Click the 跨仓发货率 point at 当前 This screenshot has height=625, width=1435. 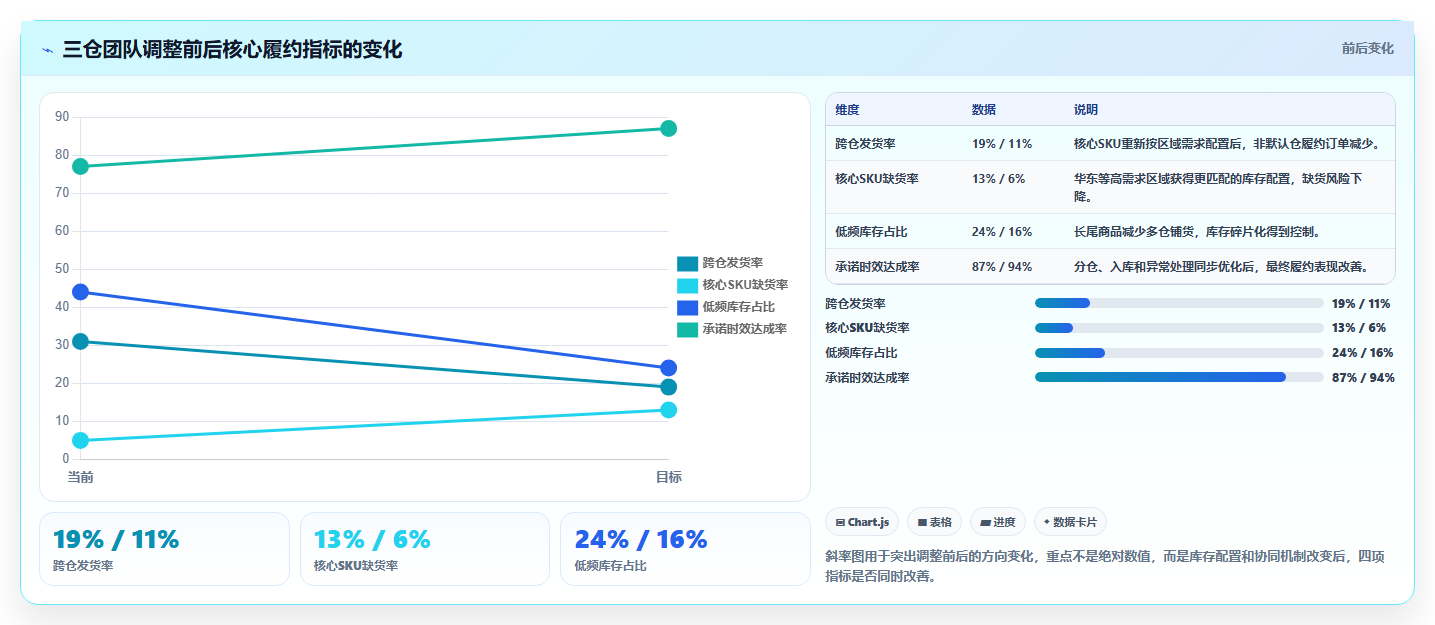pos(80,341)
